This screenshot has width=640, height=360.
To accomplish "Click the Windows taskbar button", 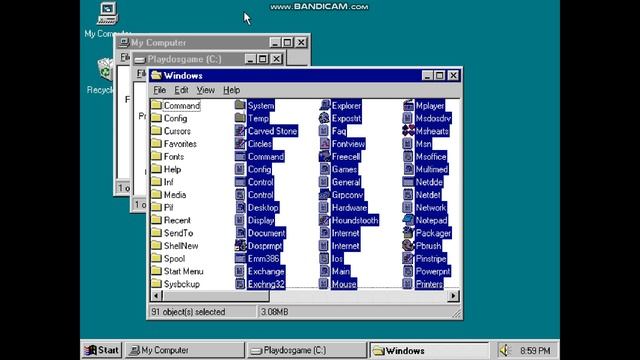I will (429, 350).
